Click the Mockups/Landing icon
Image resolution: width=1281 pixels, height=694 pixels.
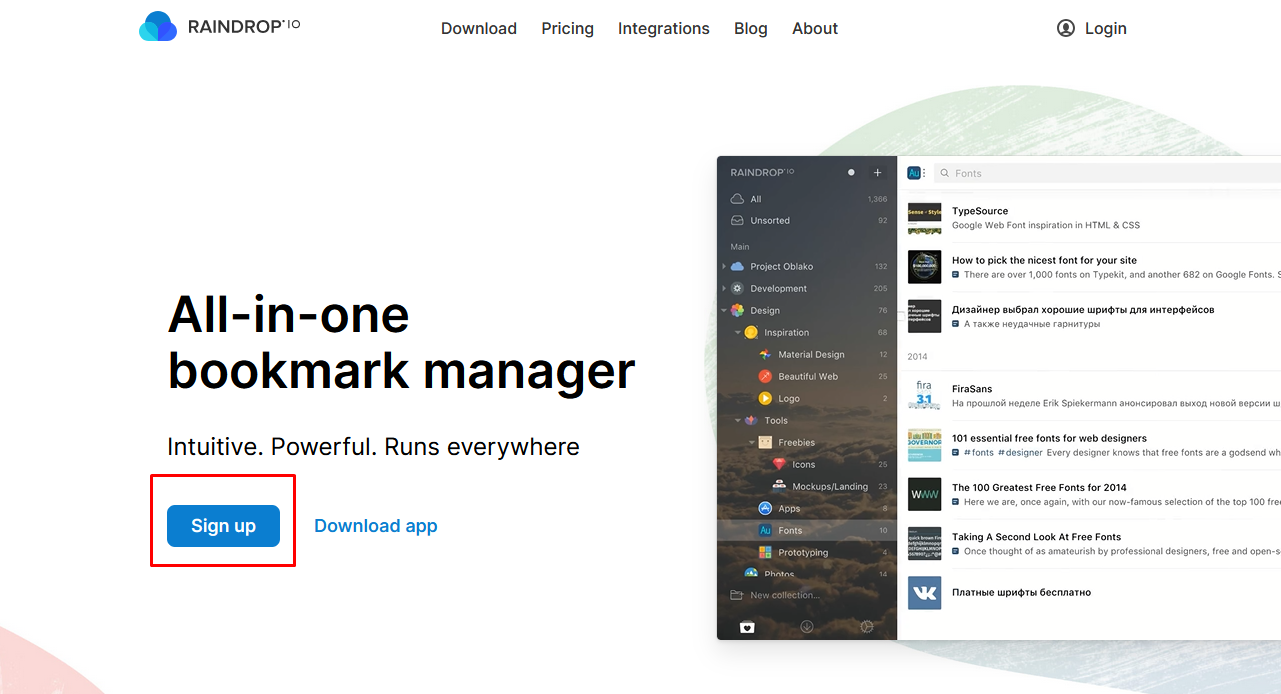point(779,486)
